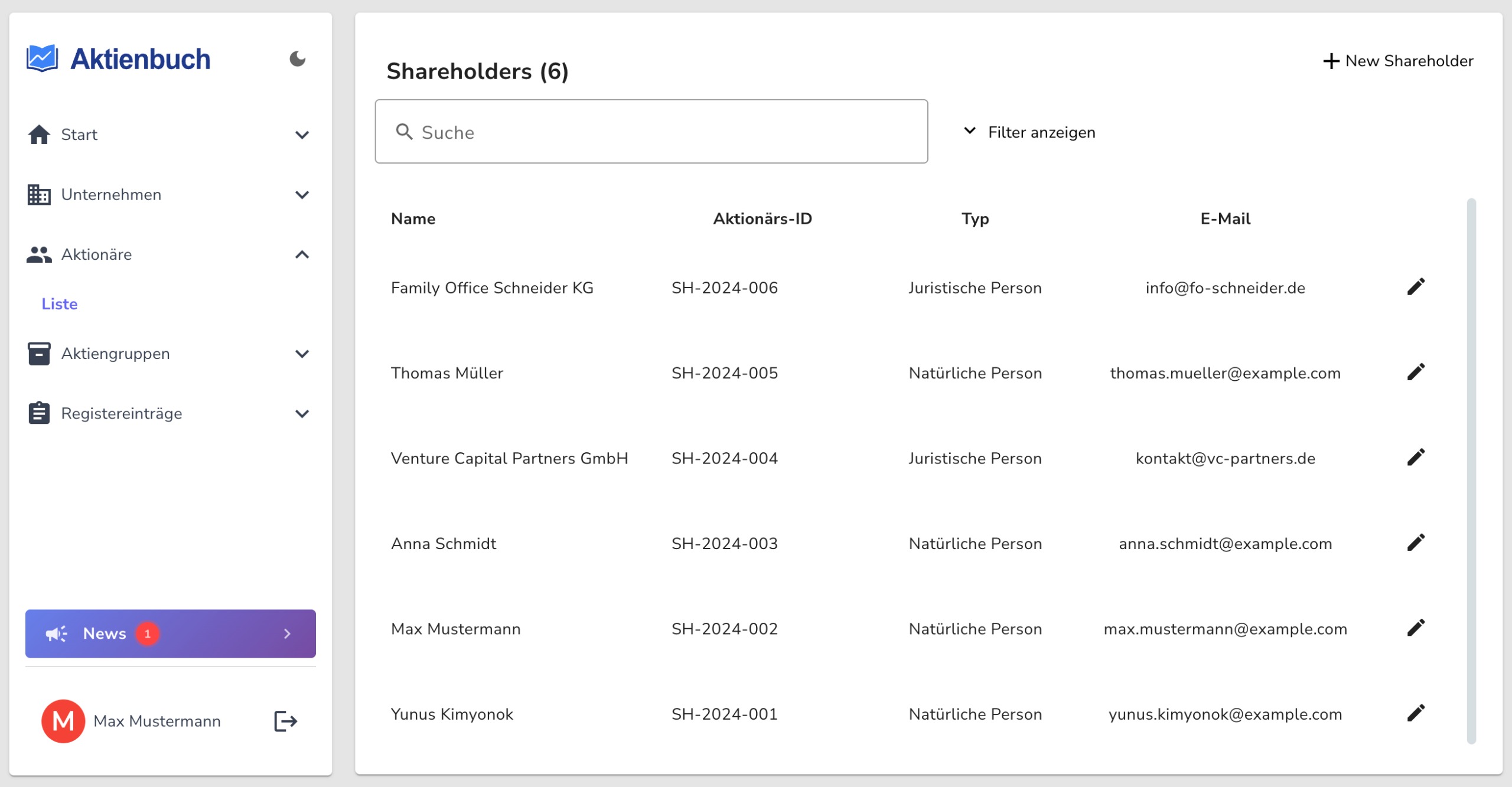Screen dimensions: 1512x787
Task: Click the logout icon beside Max Mustermann
Action: 285,721
